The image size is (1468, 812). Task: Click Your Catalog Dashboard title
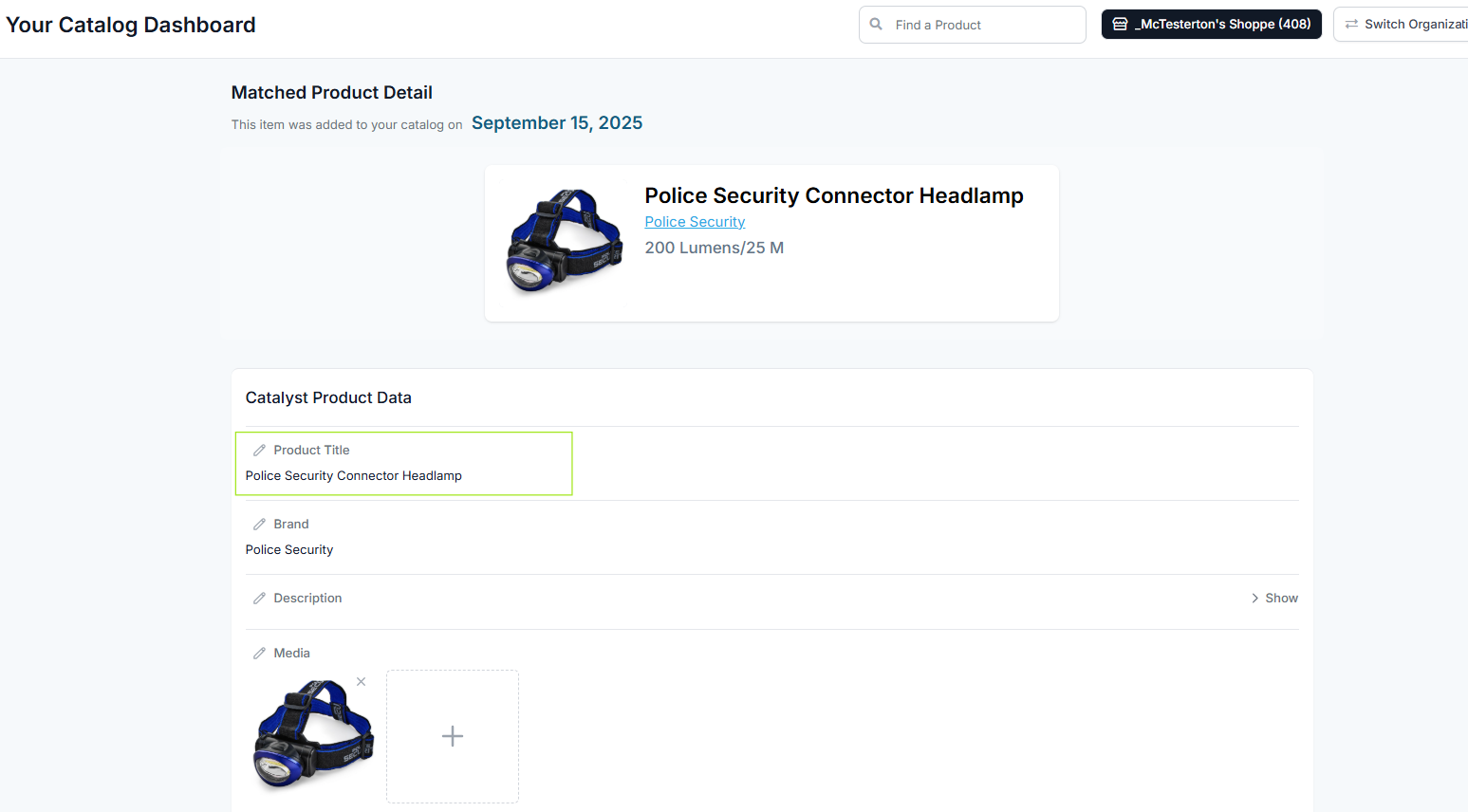[x=131, y=25]
